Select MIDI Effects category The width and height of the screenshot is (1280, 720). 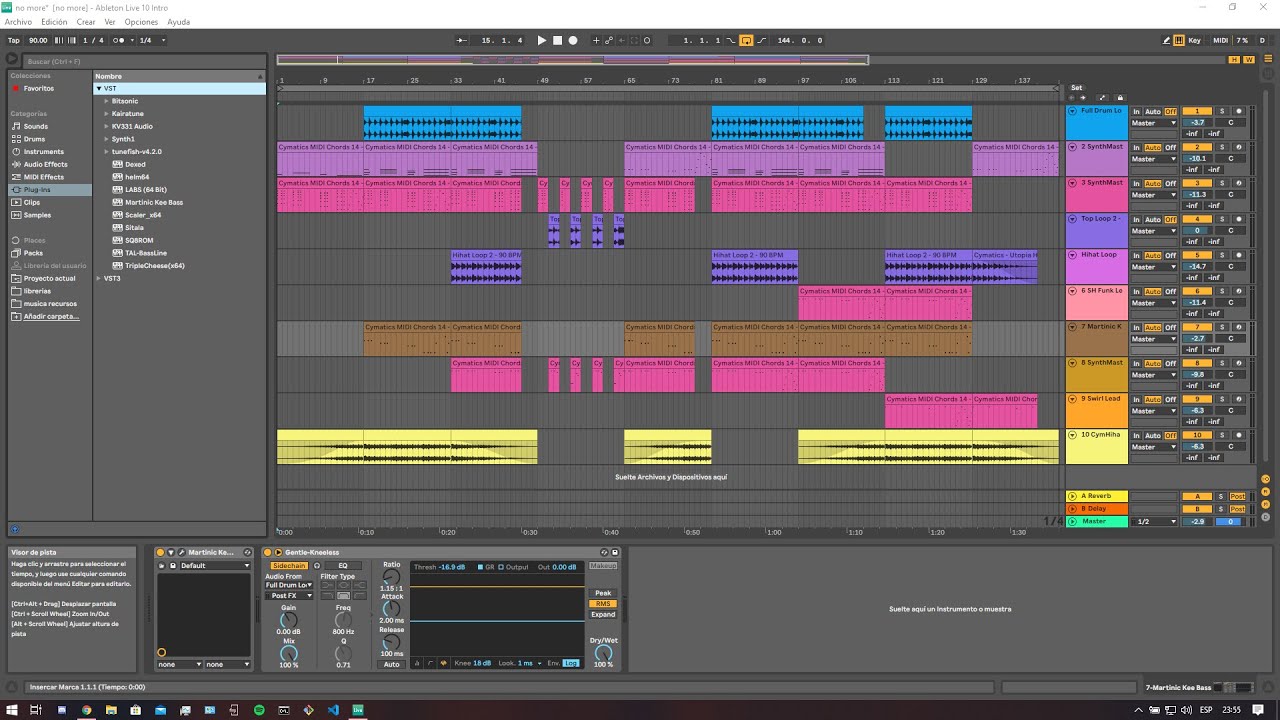point(44,177)
